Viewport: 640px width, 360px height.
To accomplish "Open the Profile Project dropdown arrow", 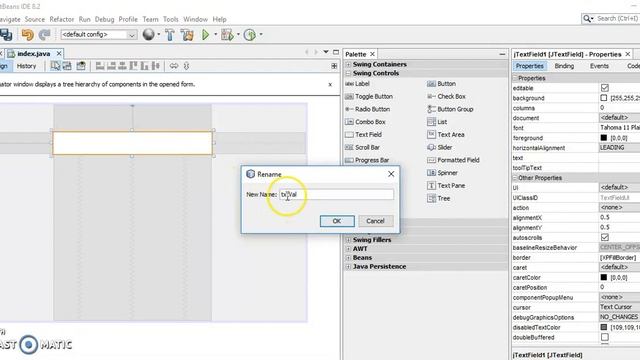I will (x=261, y=35).
